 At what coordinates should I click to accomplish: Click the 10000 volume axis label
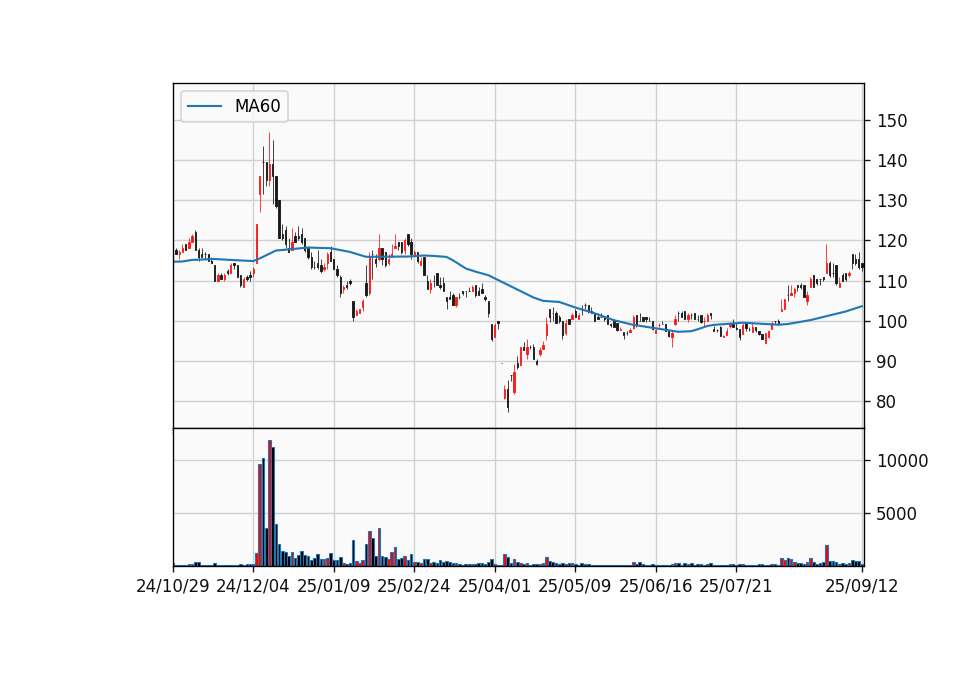[902, 461]
